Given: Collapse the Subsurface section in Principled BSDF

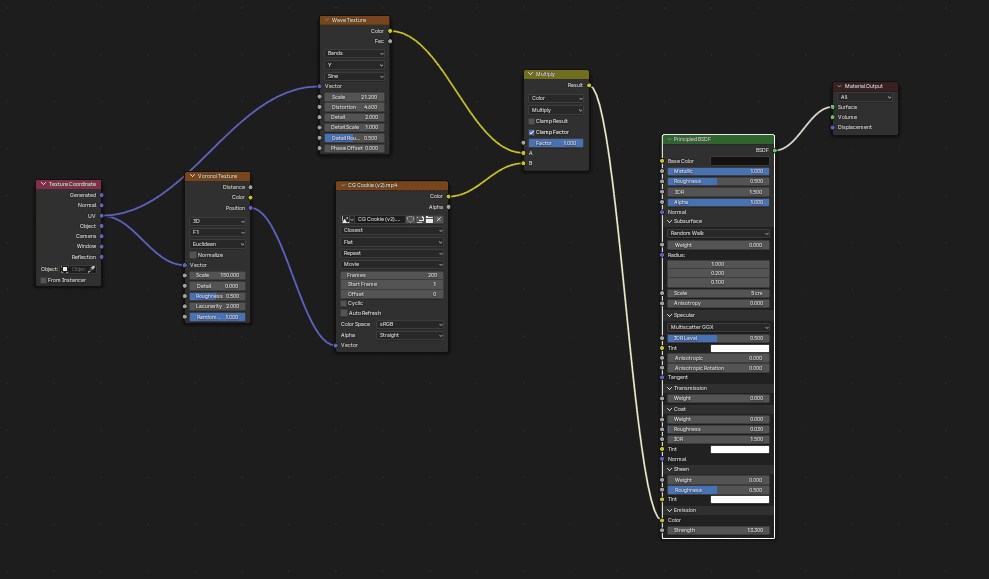Looking at the screenshot, I should coord(669,221).
